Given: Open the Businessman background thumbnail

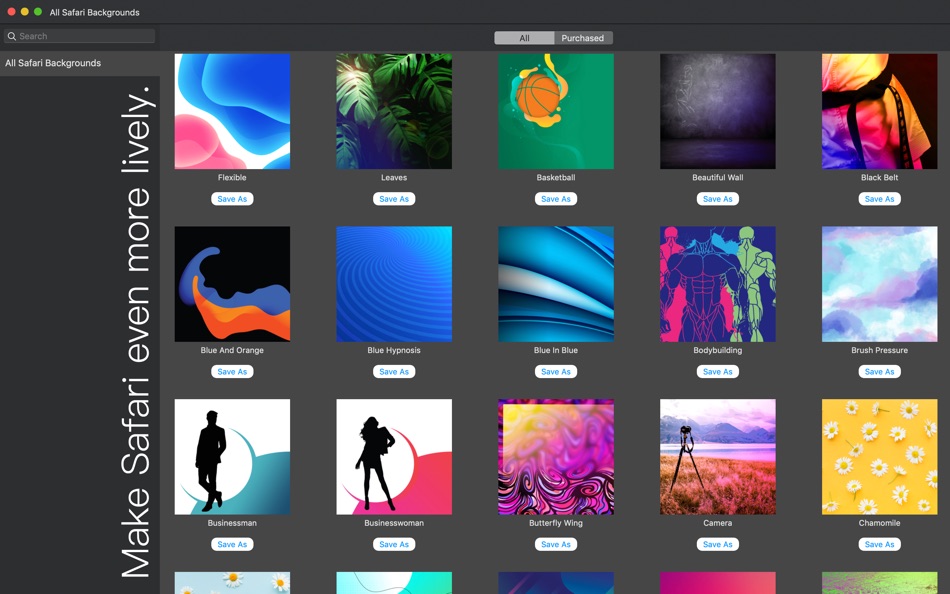Looking at the screenshot, I should point(232,457).
